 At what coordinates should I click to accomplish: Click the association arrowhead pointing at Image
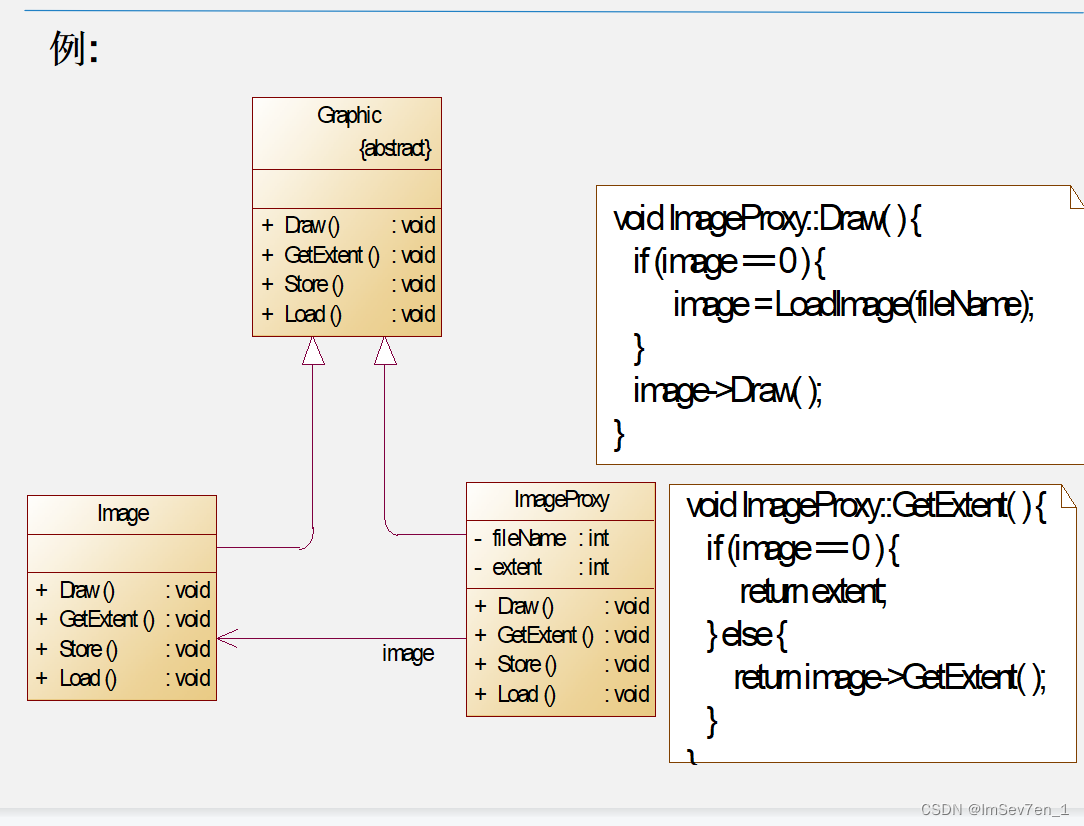click(227, 639)
